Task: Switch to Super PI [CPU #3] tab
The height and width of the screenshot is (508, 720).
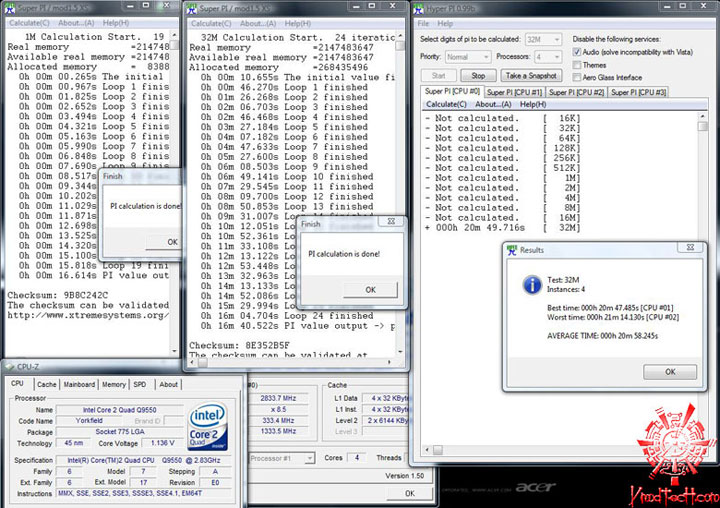Action: pyautogui.click(x=638, y=92)
